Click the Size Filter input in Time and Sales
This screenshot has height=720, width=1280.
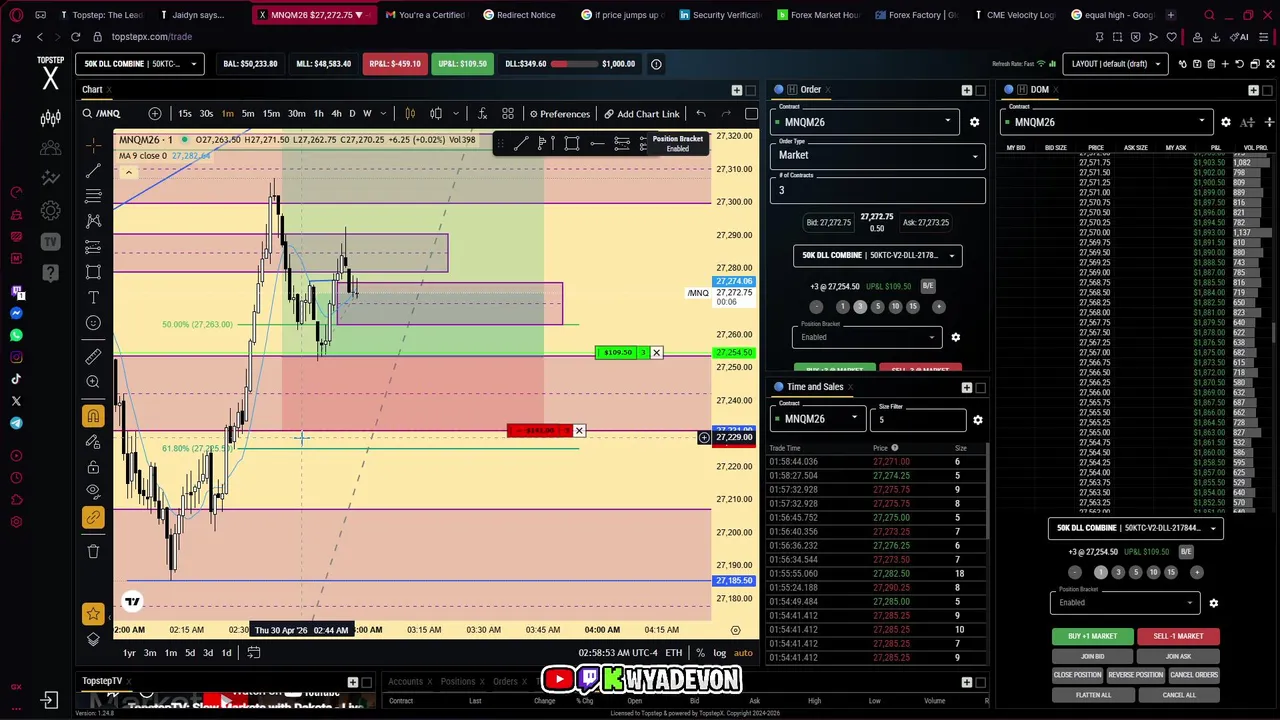pos(917,420)
